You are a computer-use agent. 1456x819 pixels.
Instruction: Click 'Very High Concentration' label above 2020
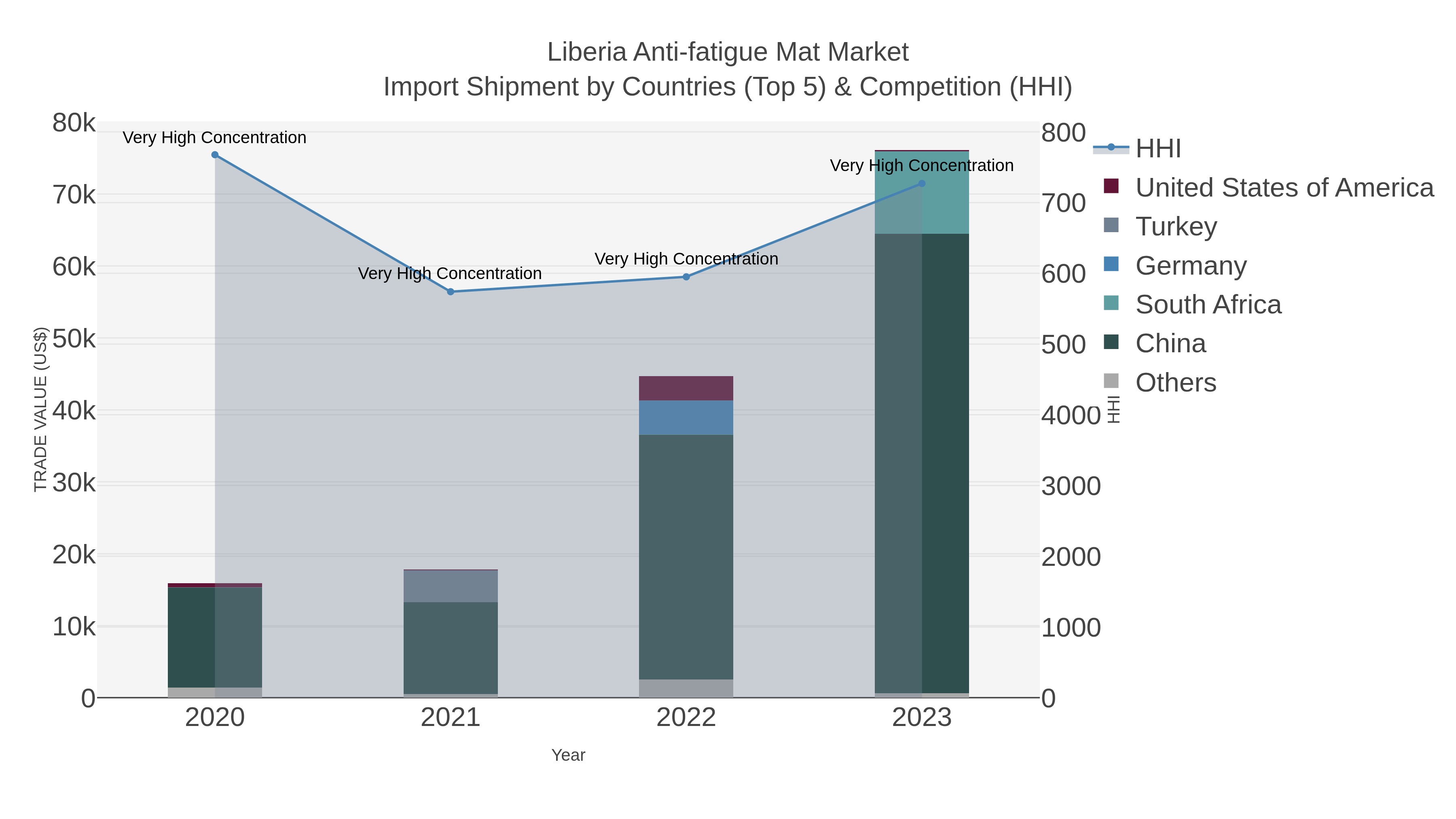tap(214, 138)
